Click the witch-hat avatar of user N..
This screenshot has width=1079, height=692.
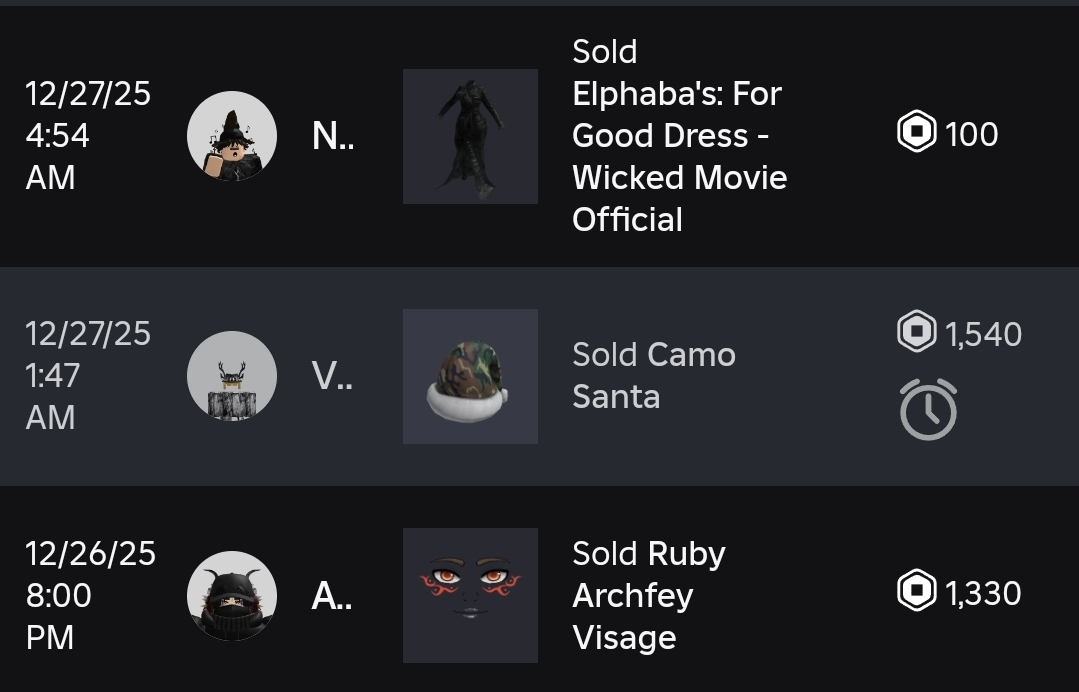[x=232, y=136]
